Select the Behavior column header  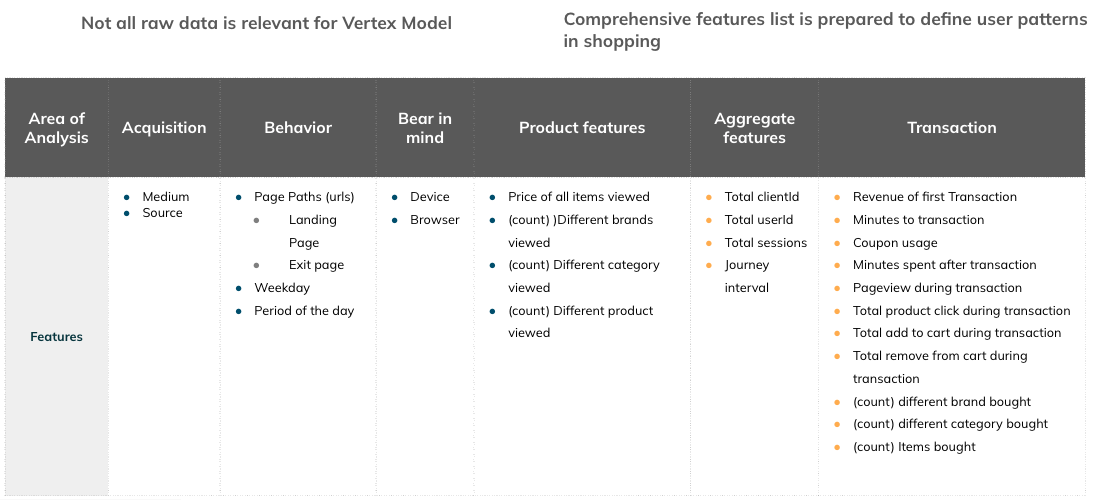[x=298, y=128]
